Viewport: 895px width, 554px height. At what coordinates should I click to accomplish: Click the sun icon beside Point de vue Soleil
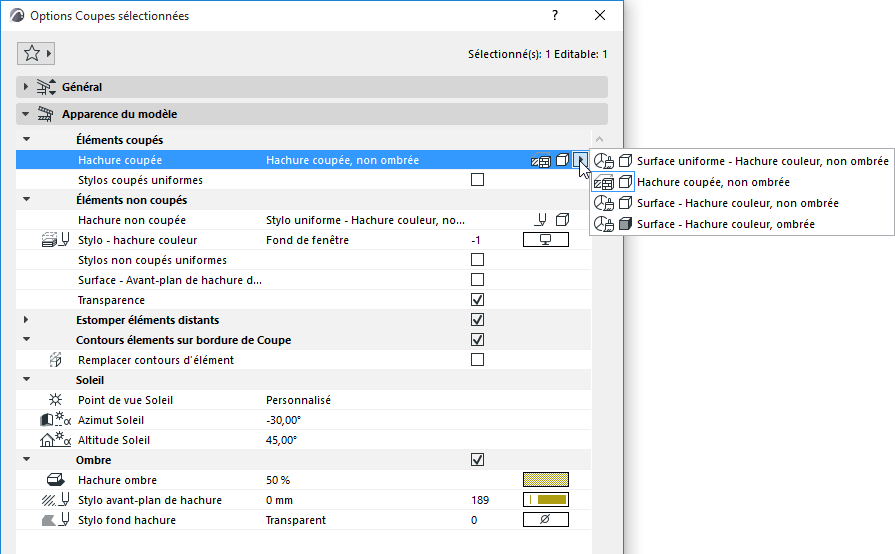point(55,399)
